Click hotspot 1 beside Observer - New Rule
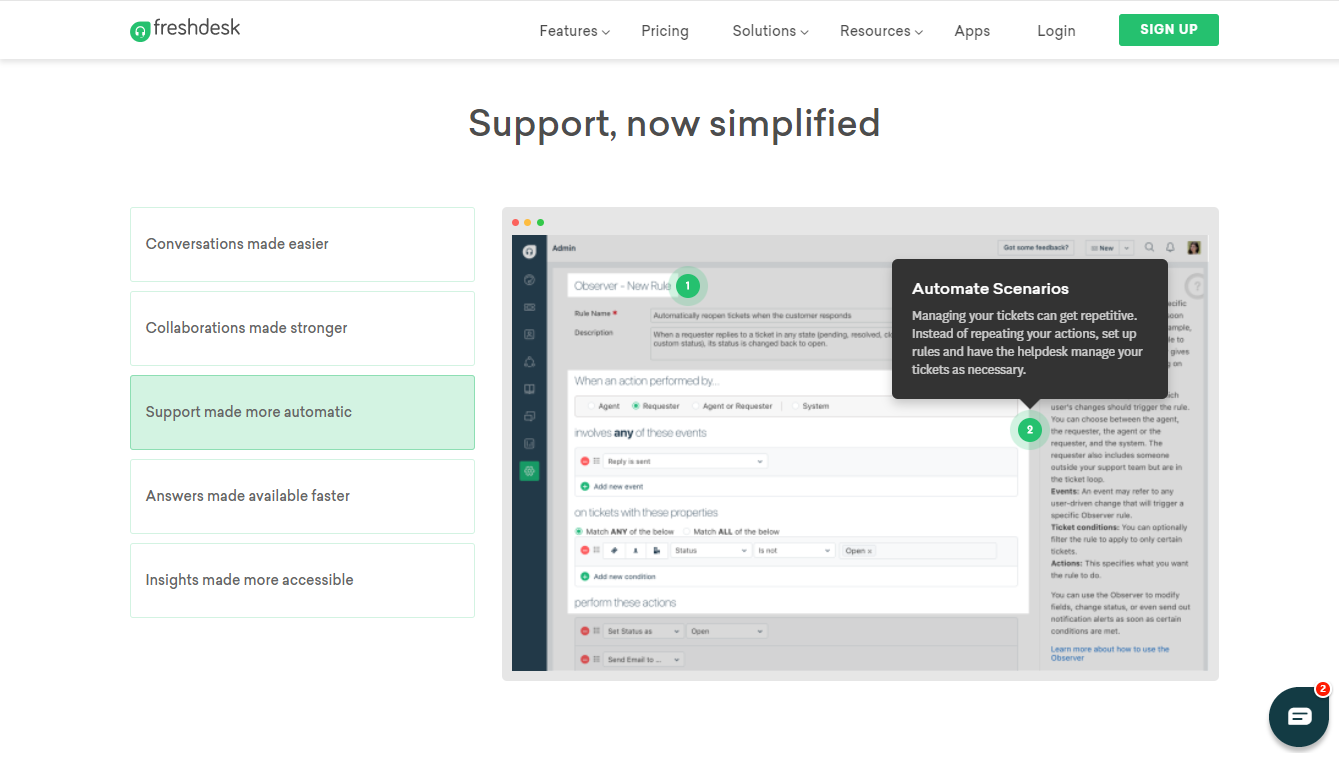The image size is (1339, 768). click(687, 286)
